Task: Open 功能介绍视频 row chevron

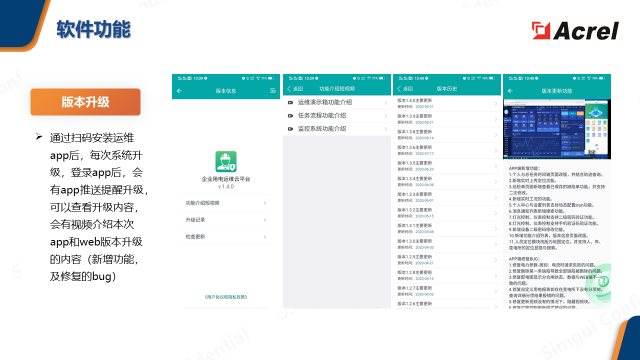Action: (x=265, y=203)
